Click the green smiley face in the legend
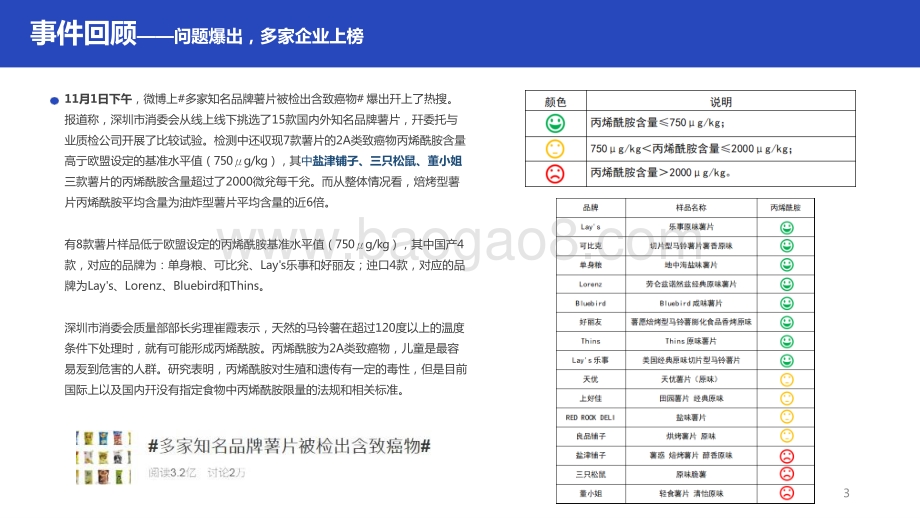This screenshot has height=518, width=920. 555,123
